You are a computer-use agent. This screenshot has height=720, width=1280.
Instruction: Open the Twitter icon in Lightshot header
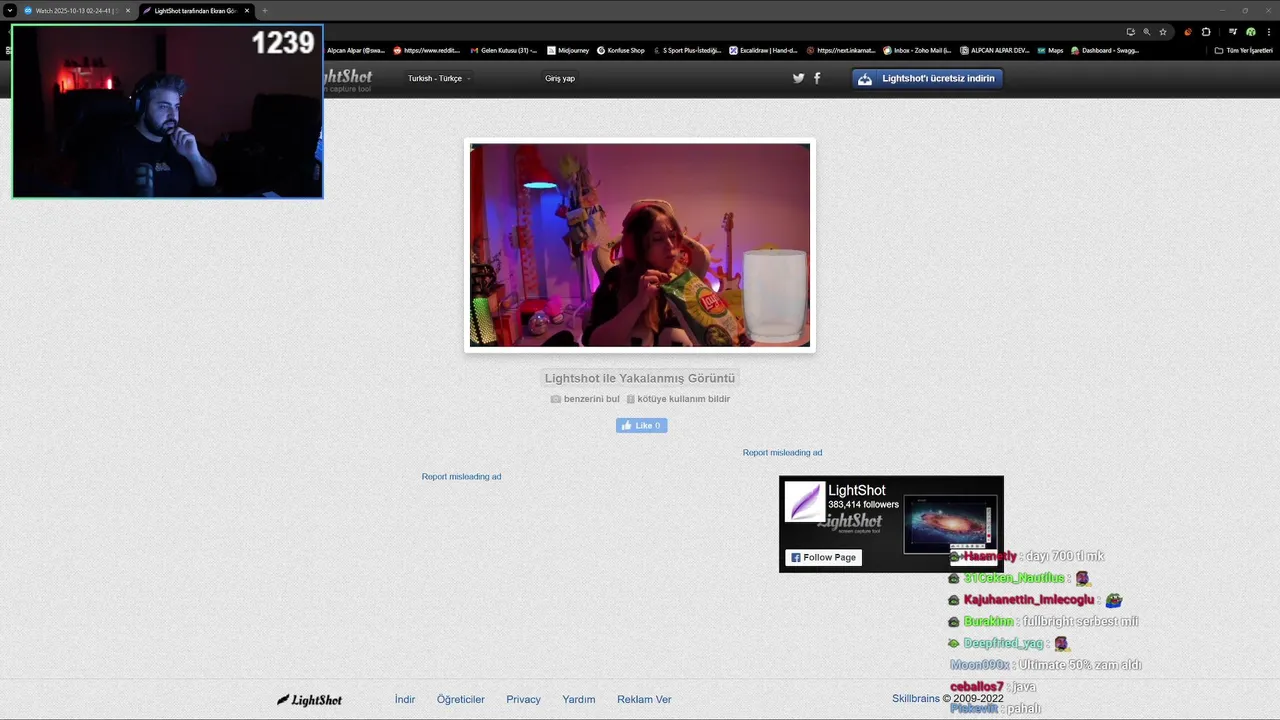click(x=798, y=78)
